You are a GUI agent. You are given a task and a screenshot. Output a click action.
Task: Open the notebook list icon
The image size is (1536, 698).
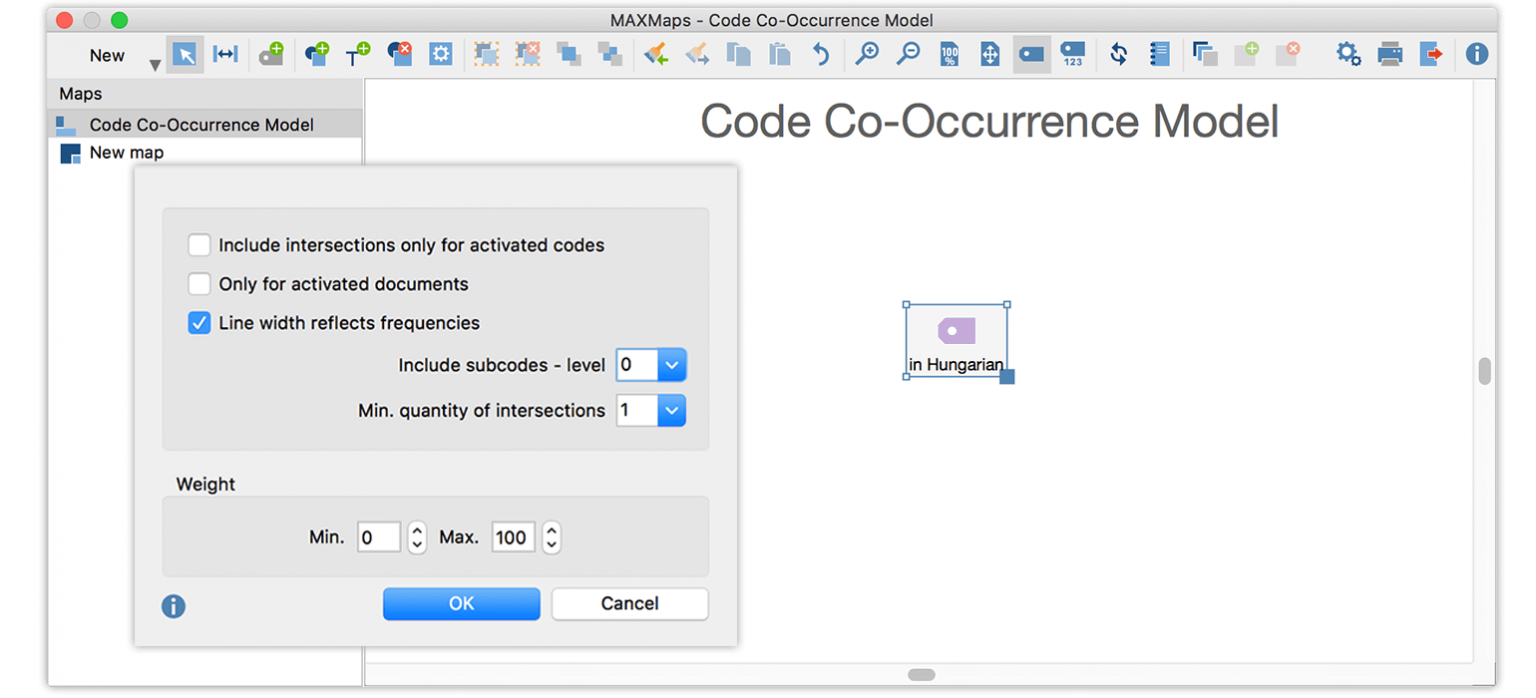click(x=1160, y=54)
